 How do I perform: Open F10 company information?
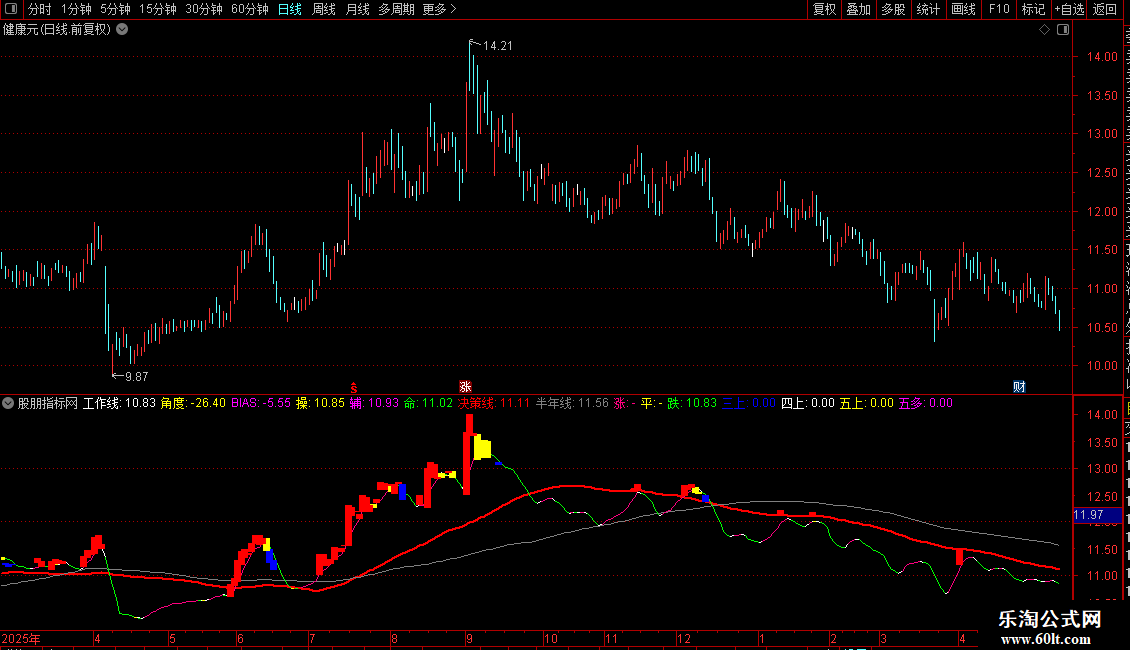(x=999, y=9)
